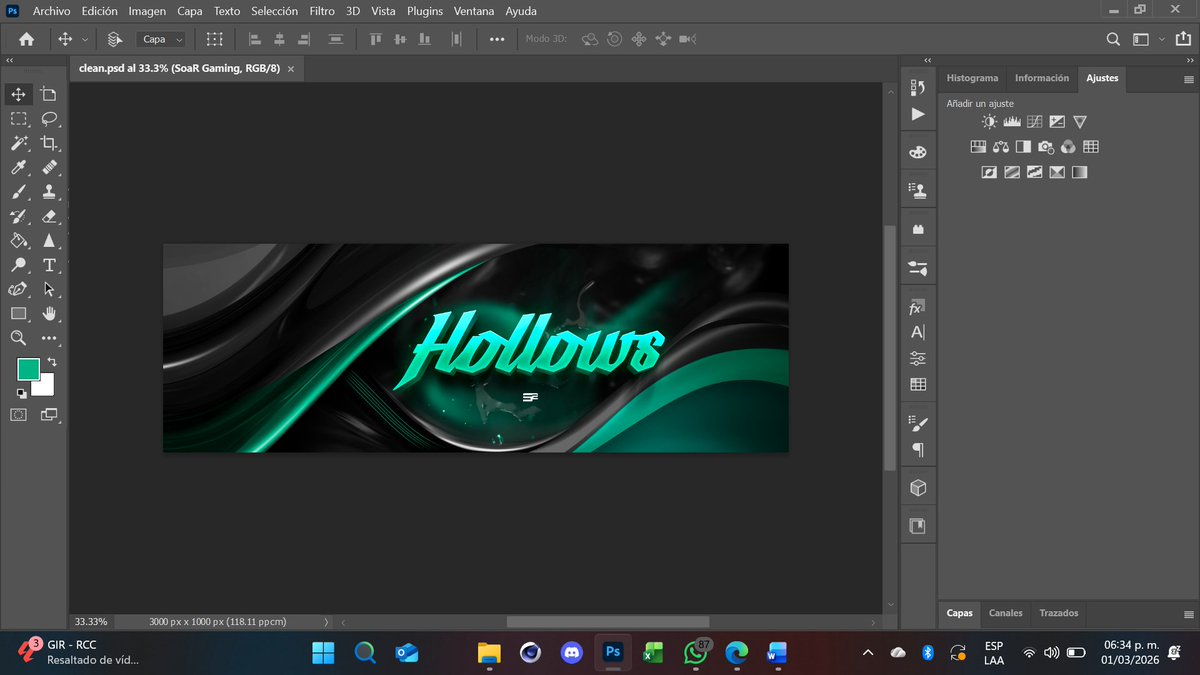Add a Gradient Map adjustment
1200x675 pixels.
[x=1079, y=172]
